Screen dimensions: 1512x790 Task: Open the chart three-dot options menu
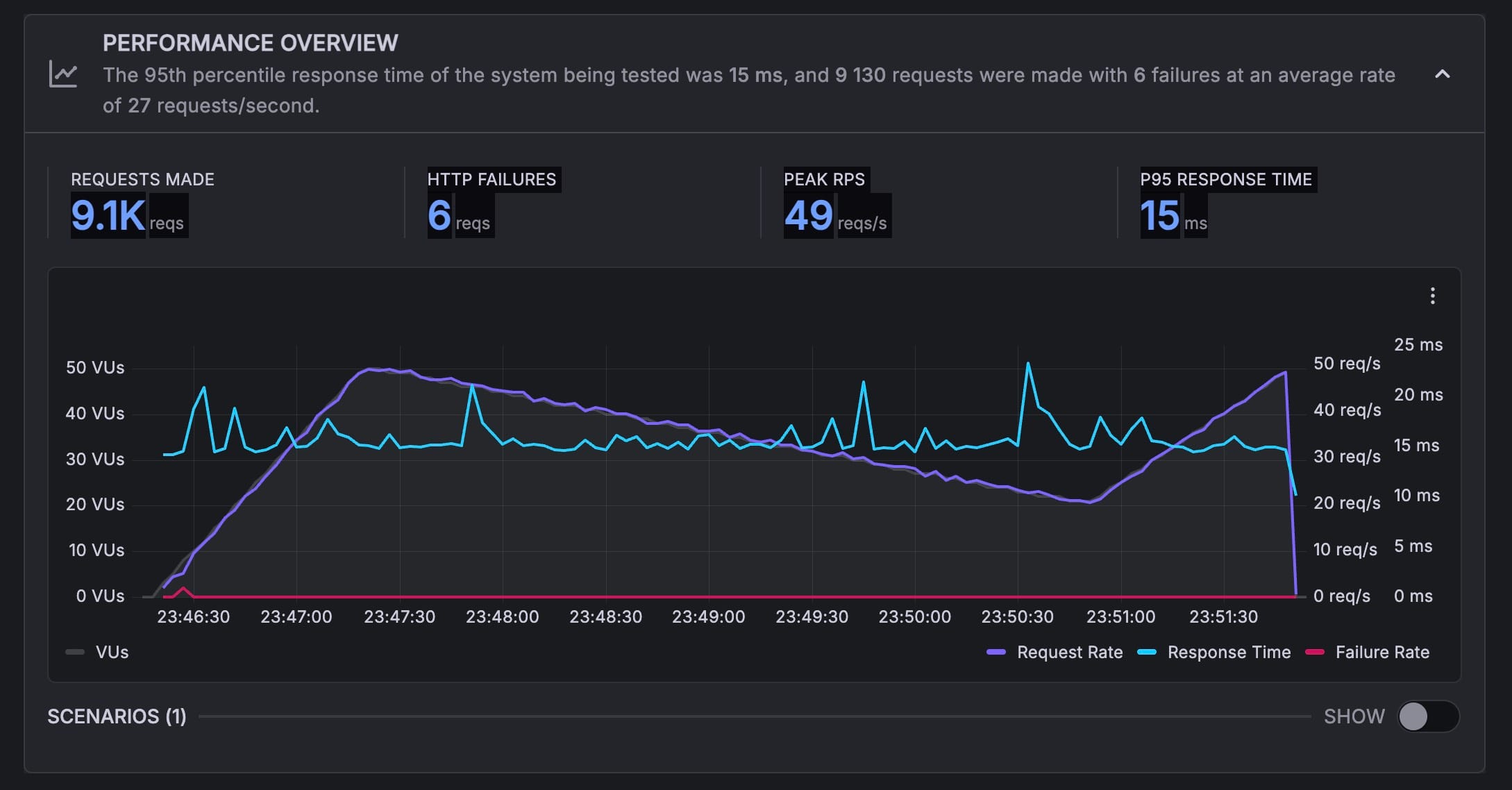(1432, 296)
